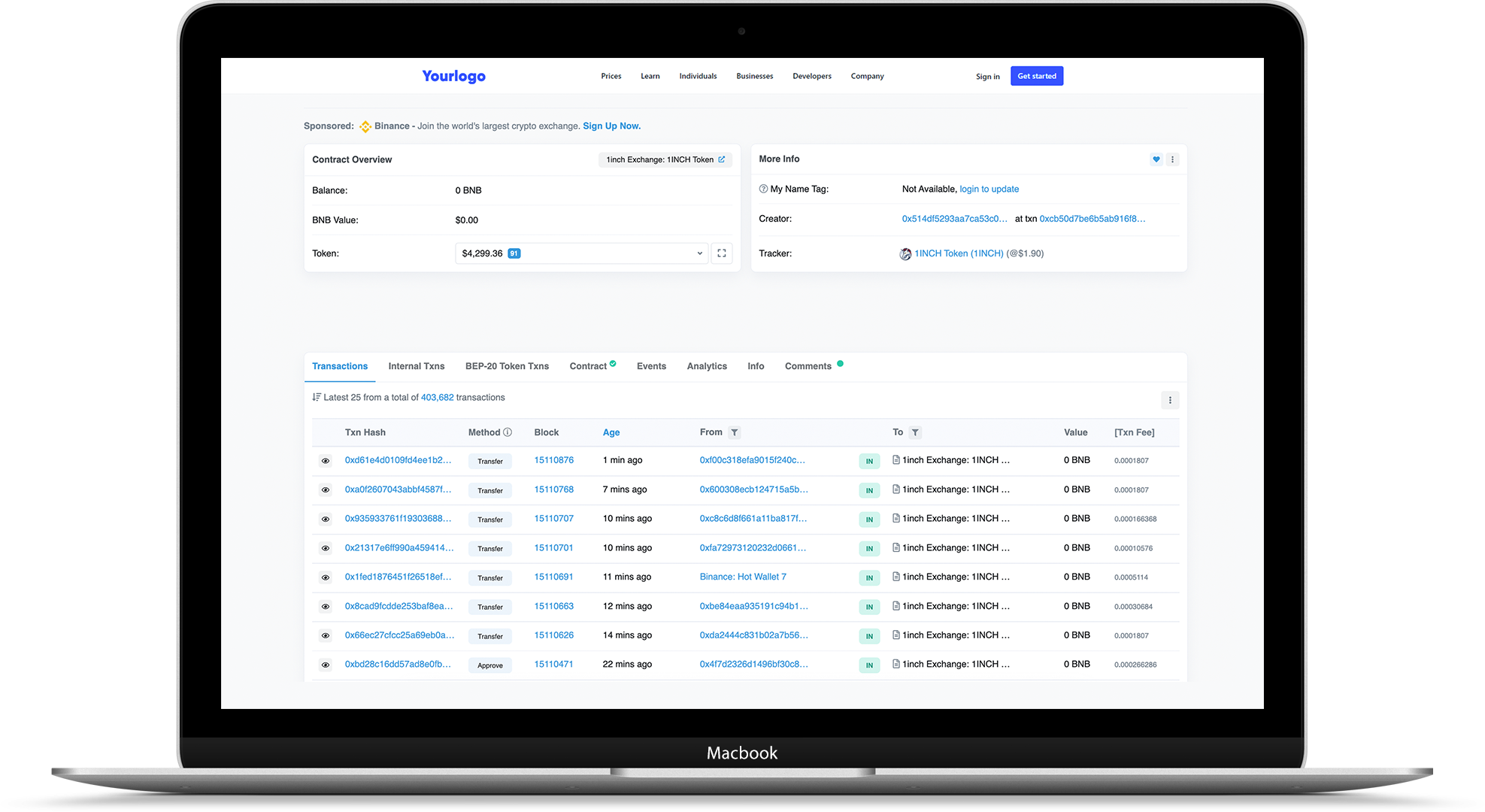Image resolution: width=1485 pixels, height=812 pixels.
Task: Open the Company menu item
Action: click(x=867, y=76)
